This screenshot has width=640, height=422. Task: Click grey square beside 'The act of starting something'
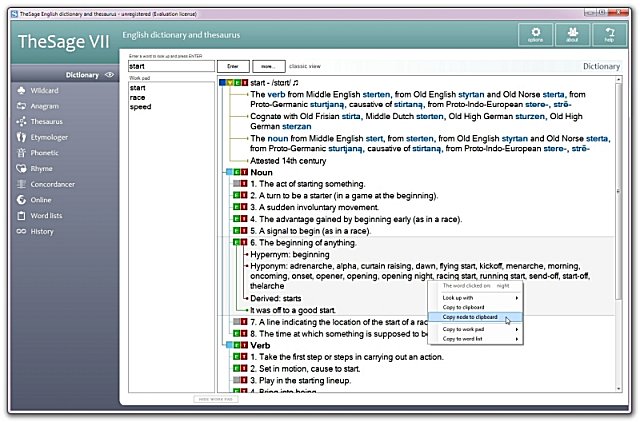pos(237,184)
